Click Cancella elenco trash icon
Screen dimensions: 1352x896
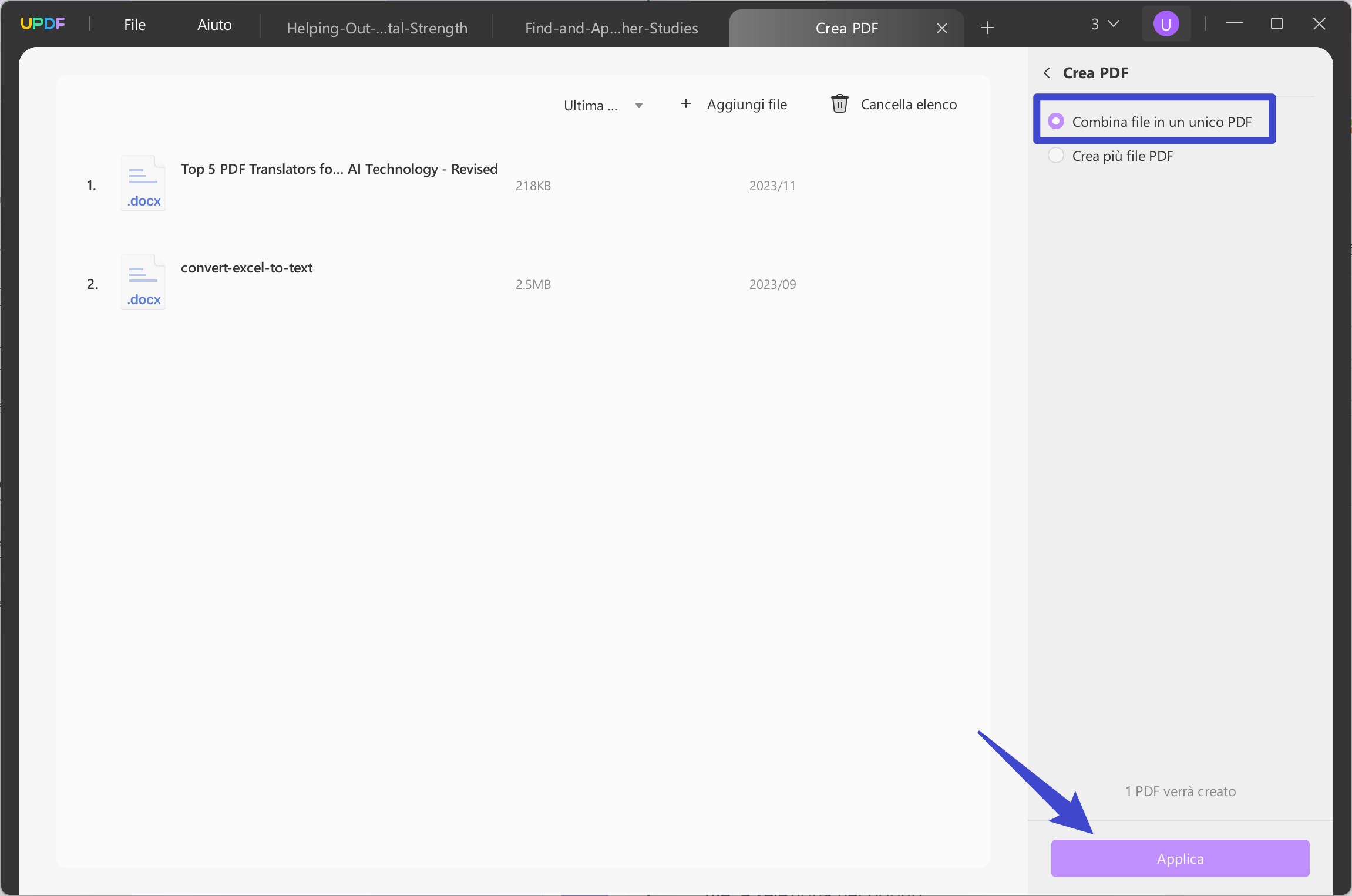839,104
